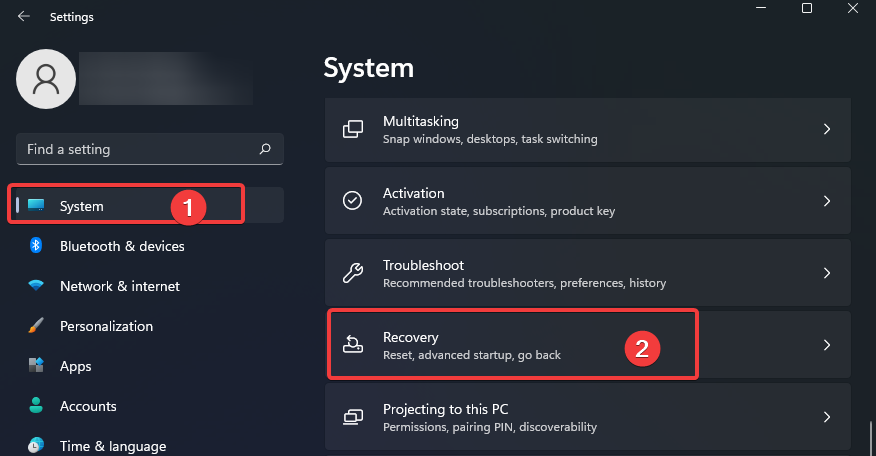Expand the Recovery chevron arrow

(x=827, y=345)
